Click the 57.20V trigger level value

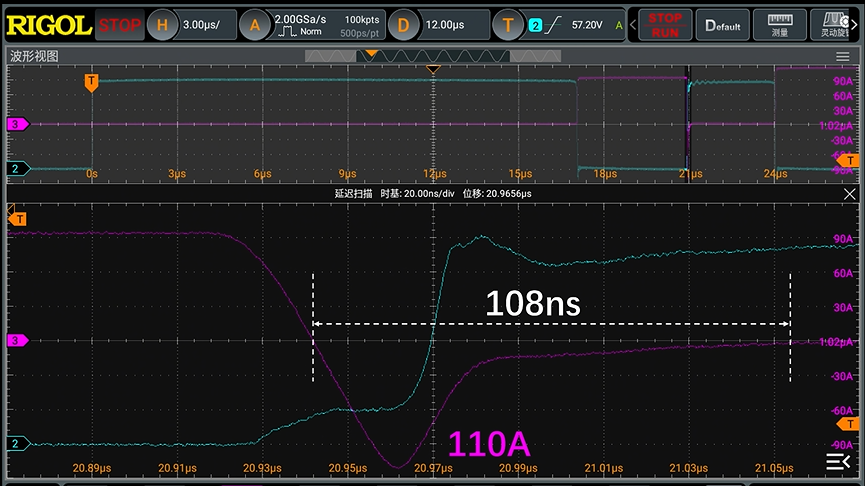(x=587, y=25)
